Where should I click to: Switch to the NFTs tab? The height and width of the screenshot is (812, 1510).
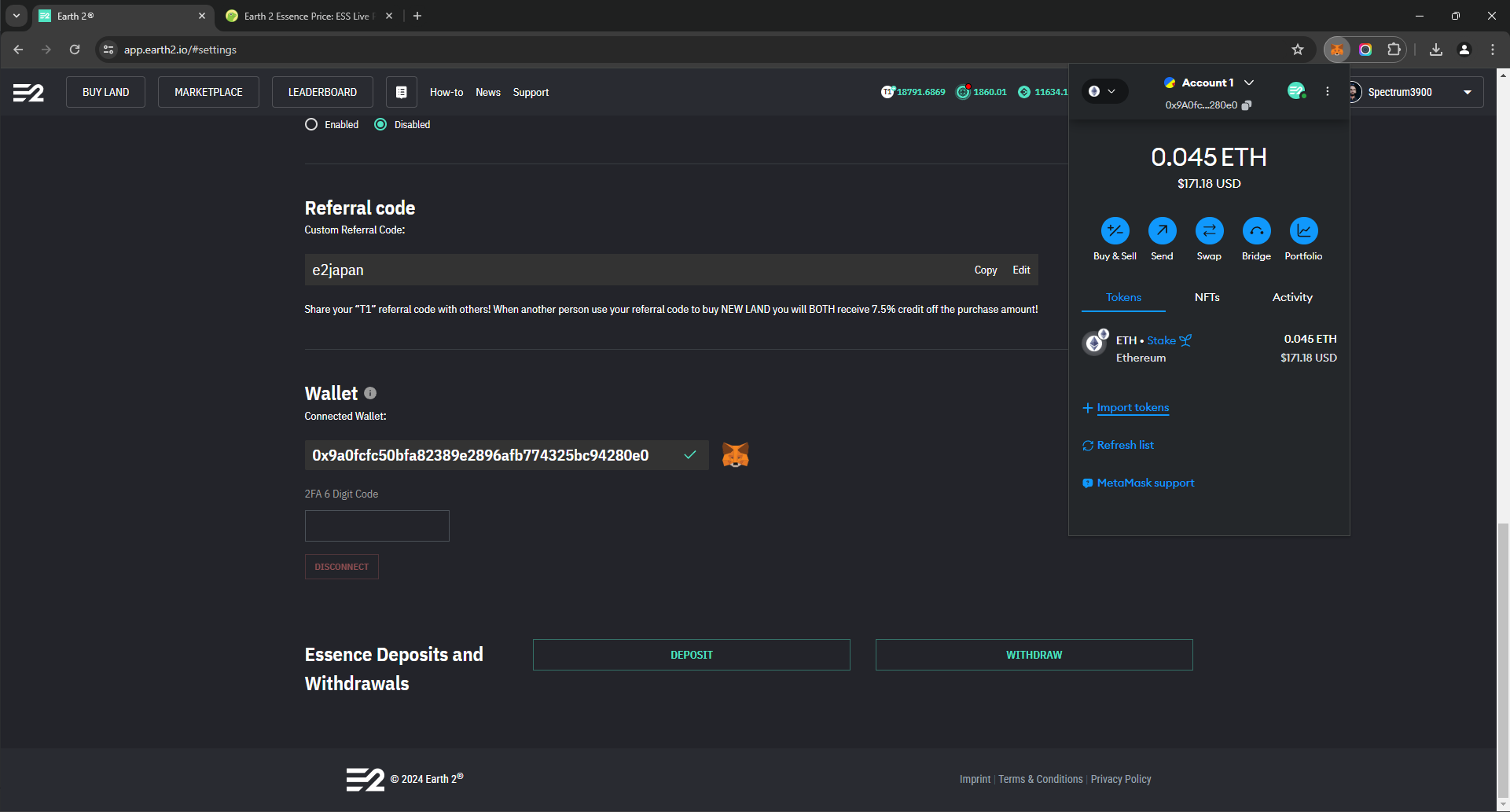tap(1207, 297)
